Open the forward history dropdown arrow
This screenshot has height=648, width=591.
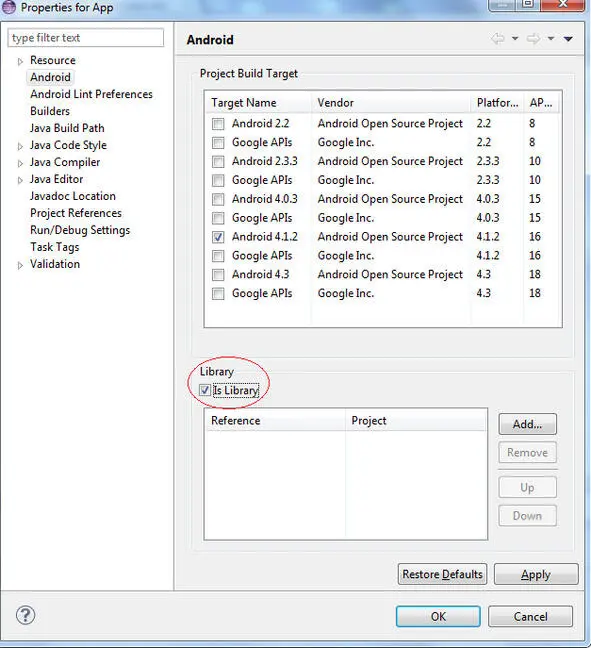click(551, 38)
